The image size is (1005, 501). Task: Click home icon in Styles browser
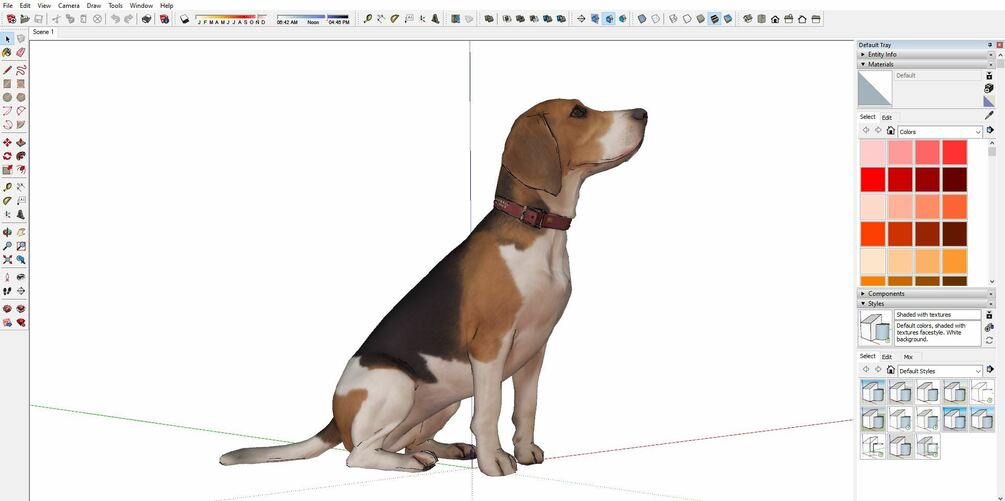(x=890, y=370)
